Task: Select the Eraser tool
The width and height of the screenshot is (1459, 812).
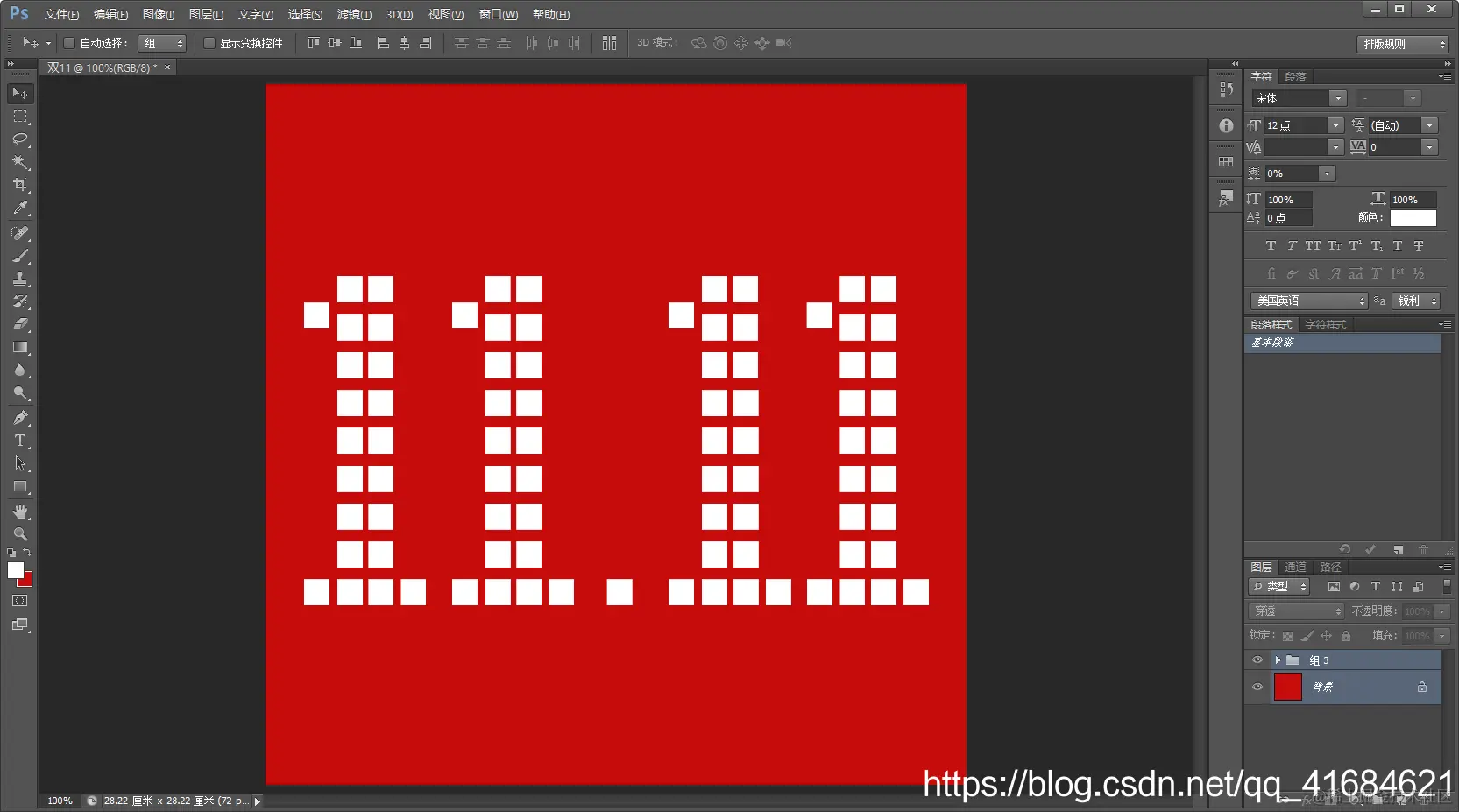Action: (20, 324)
